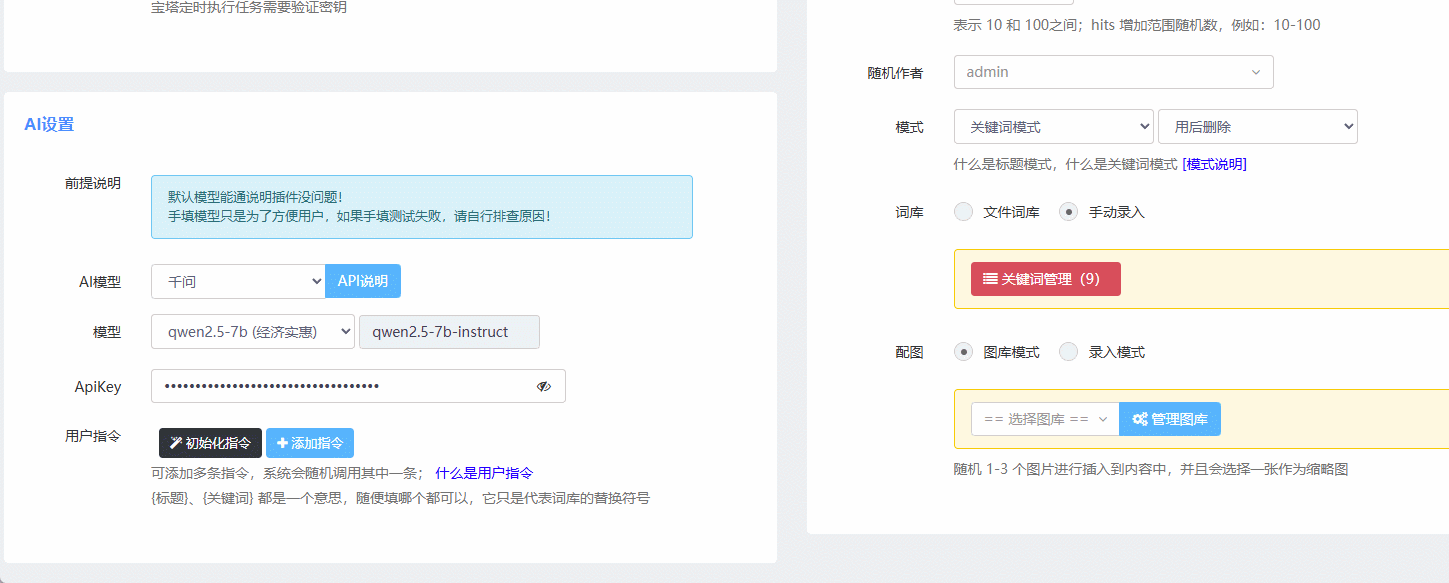Screen dimensions: 1449x583
Task: Select the 手动录入 radio option
Action: click(1069, 212)
